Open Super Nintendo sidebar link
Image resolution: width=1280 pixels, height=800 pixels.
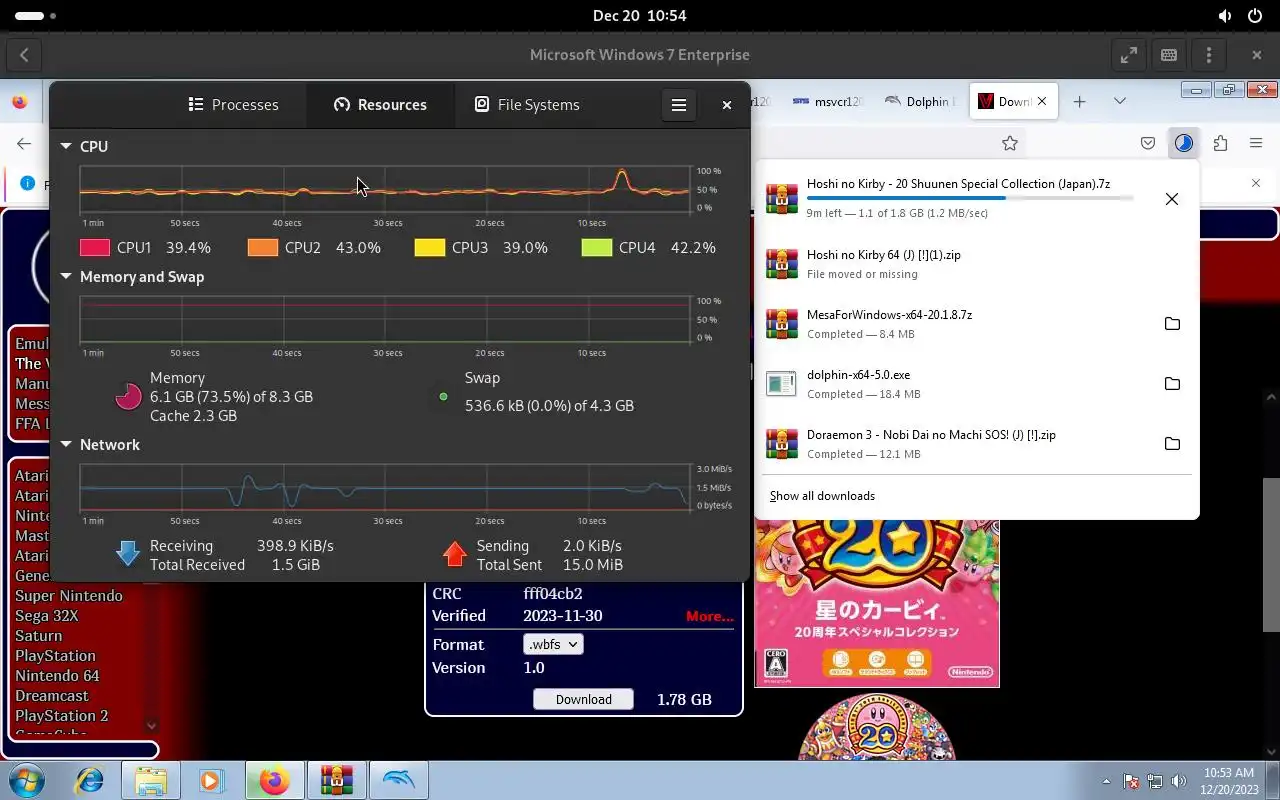pyautogui.click(x=69, y=596)
